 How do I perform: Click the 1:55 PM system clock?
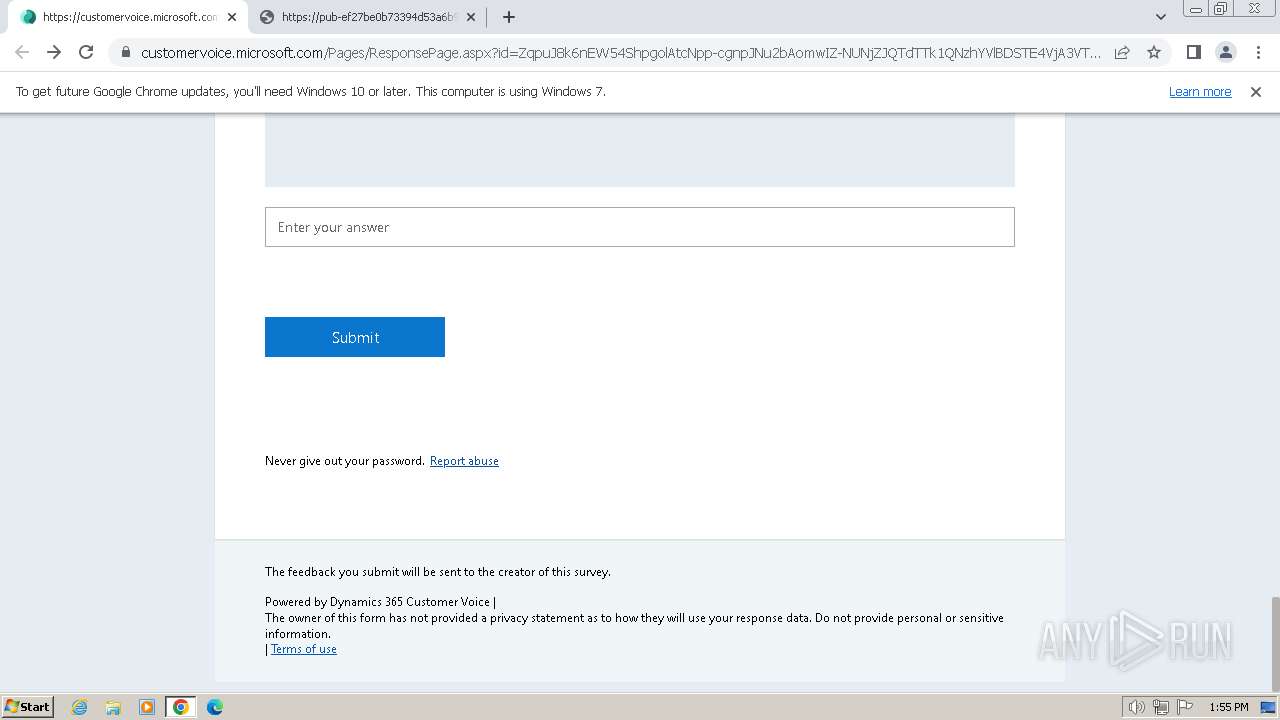[1229, 707]
